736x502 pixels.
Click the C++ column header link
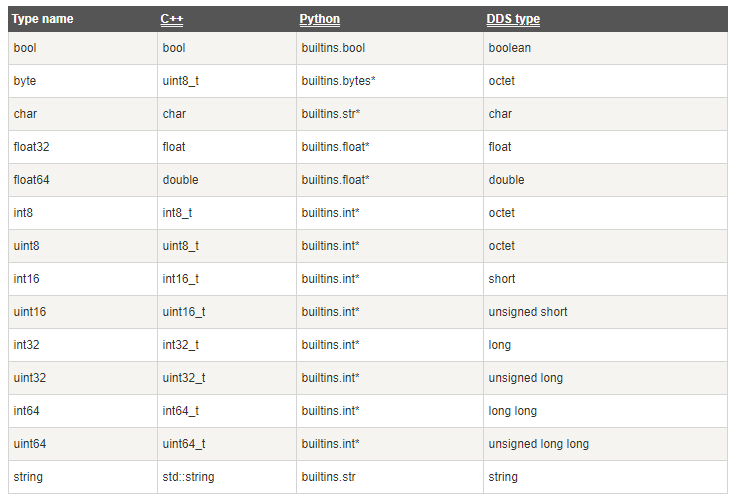170,19
